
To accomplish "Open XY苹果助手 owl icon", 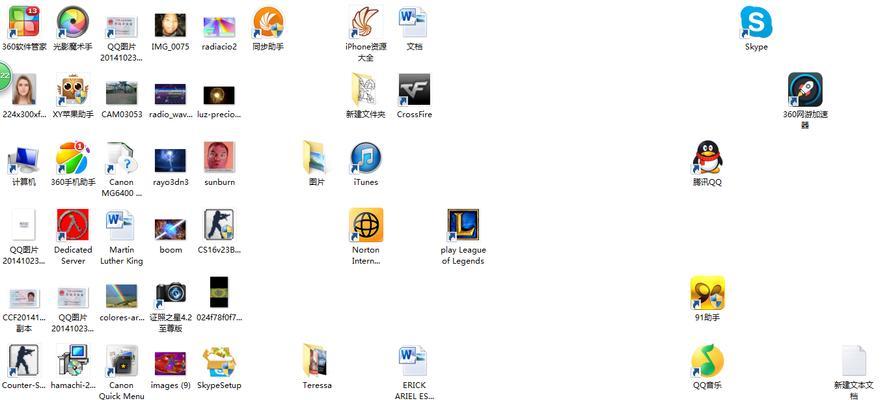I will coord(73,90).
